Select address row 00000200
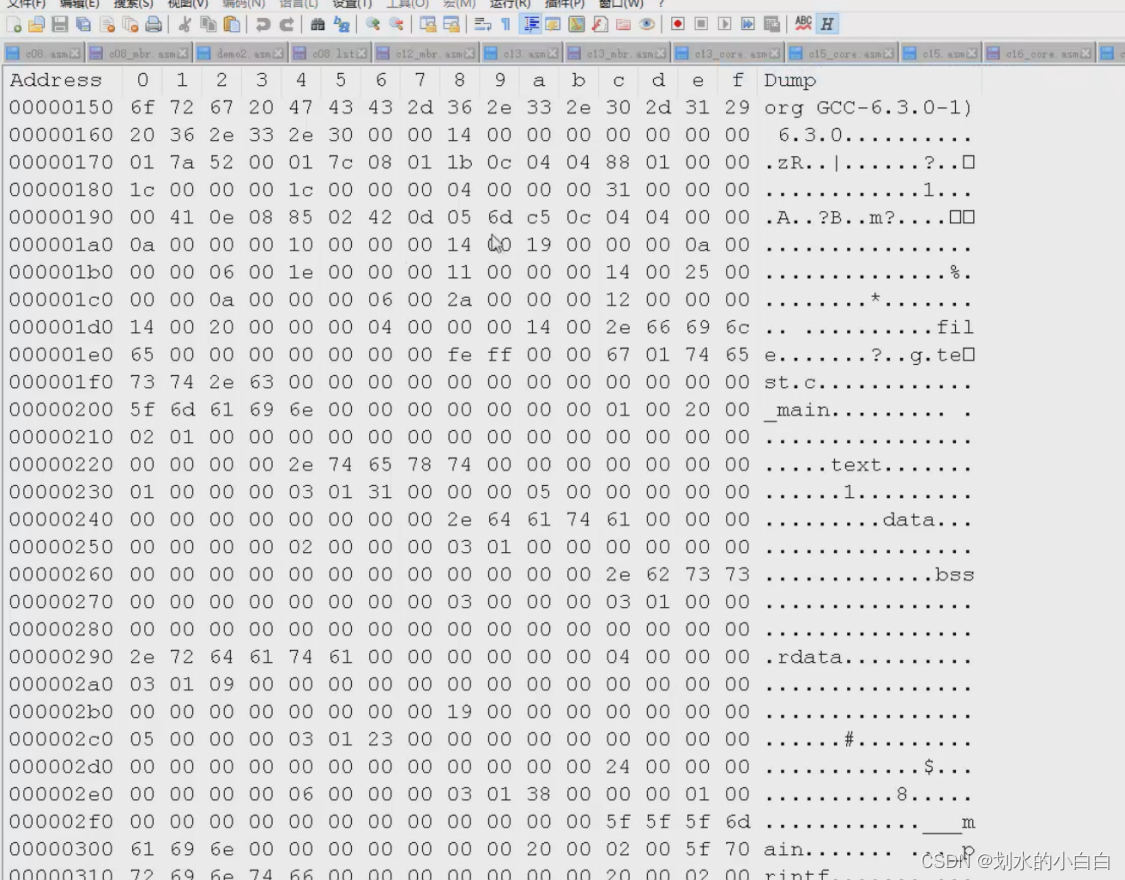The image size is (1125, 880). tap(61, 410)
